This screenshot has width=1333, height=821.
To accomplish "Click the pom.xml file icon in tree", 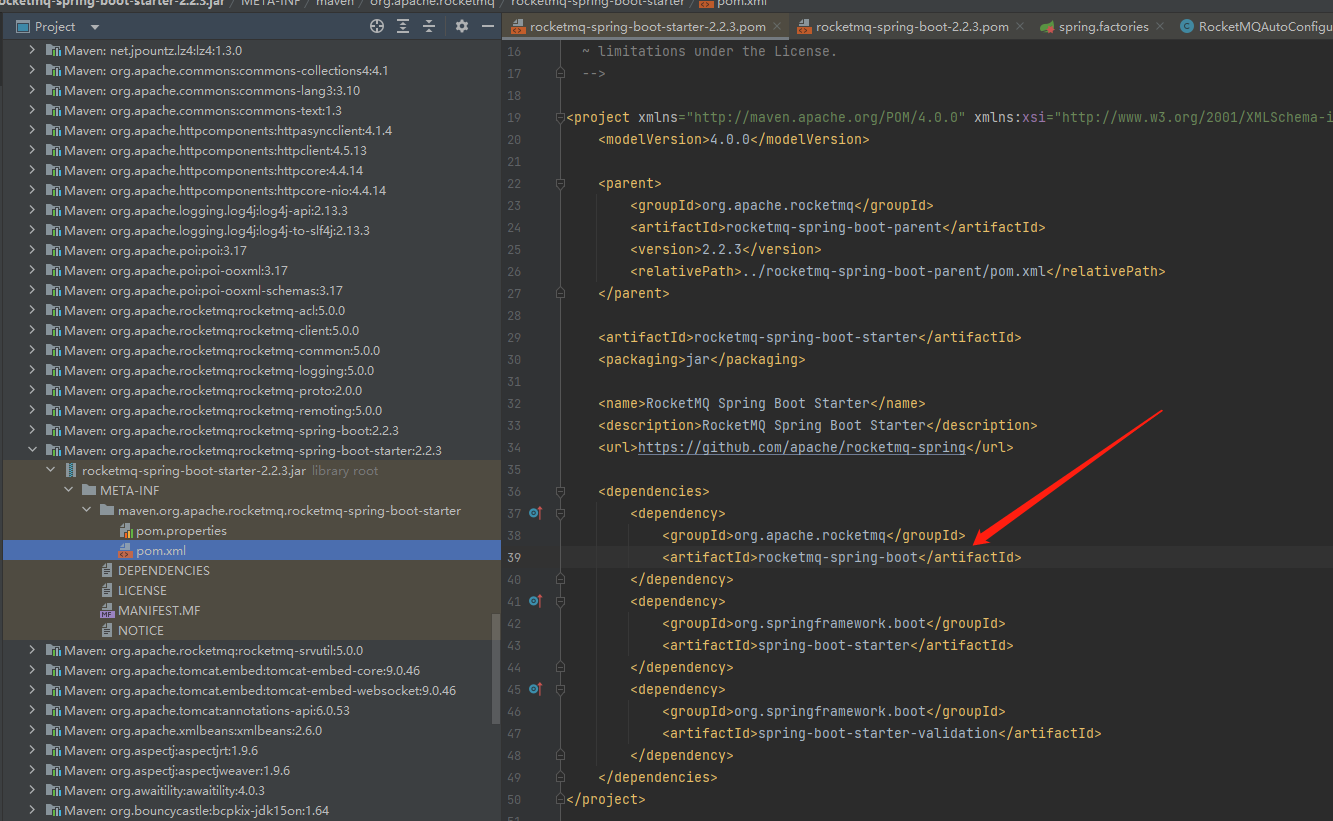I will pos(126,550).
